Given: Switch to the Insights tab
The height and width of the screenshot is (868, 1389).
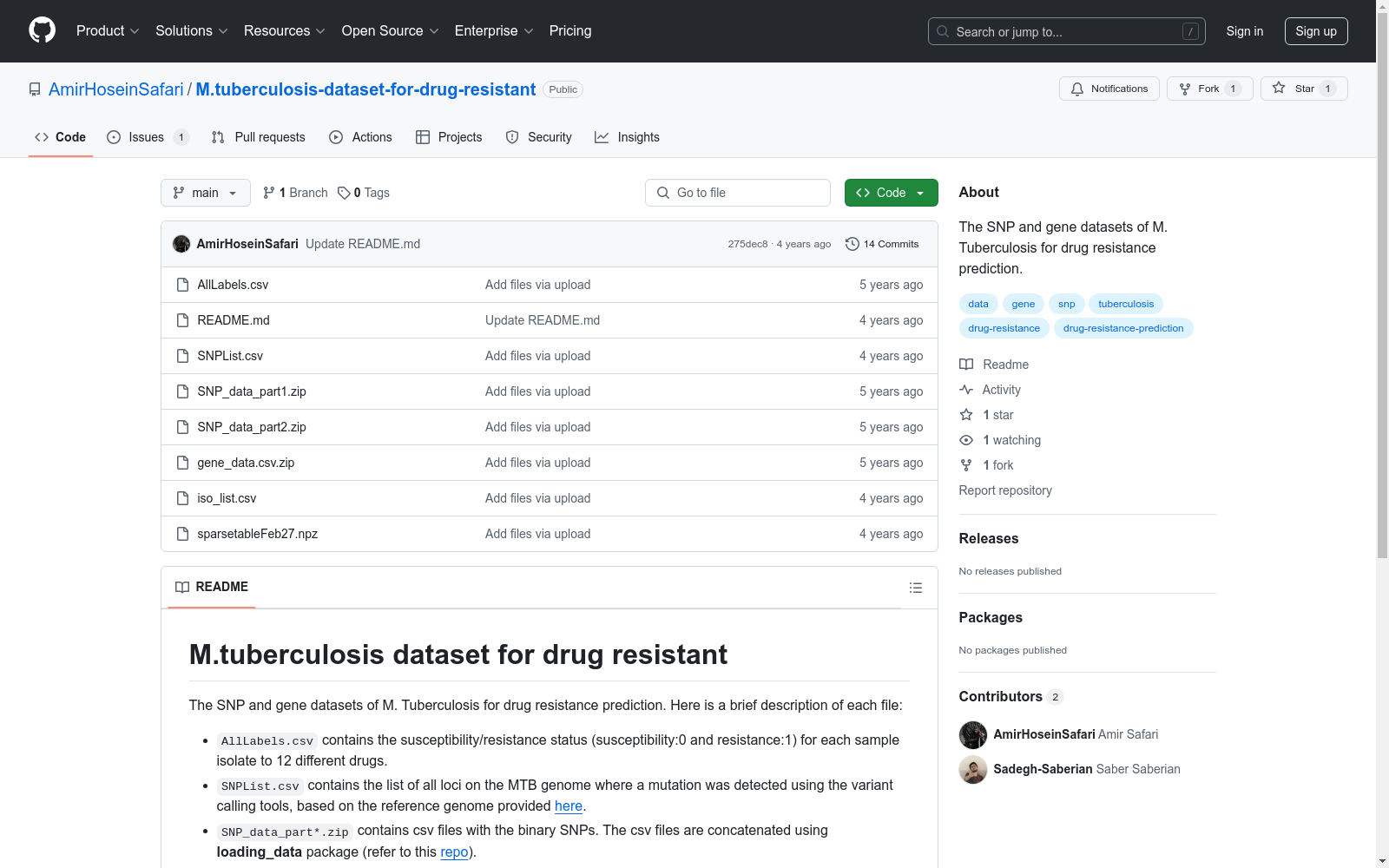Looking at the screenshot, I should (x=627, y=137).
